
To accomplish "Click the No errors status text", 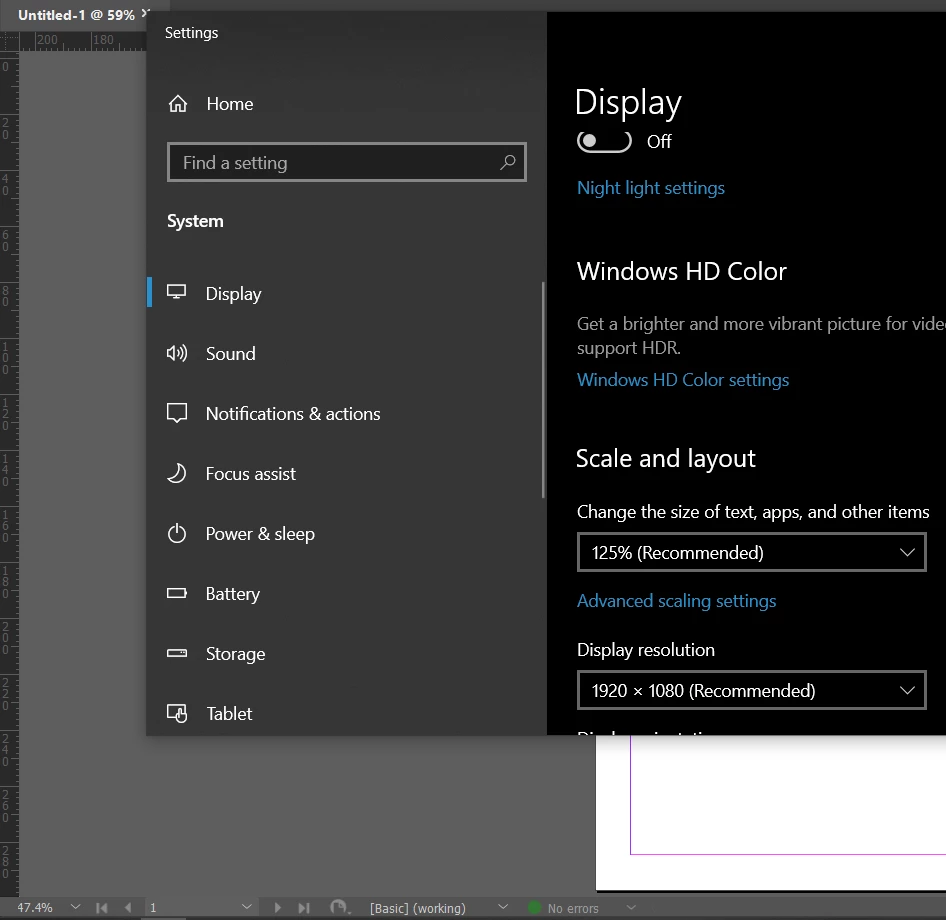I will (573, 908).
